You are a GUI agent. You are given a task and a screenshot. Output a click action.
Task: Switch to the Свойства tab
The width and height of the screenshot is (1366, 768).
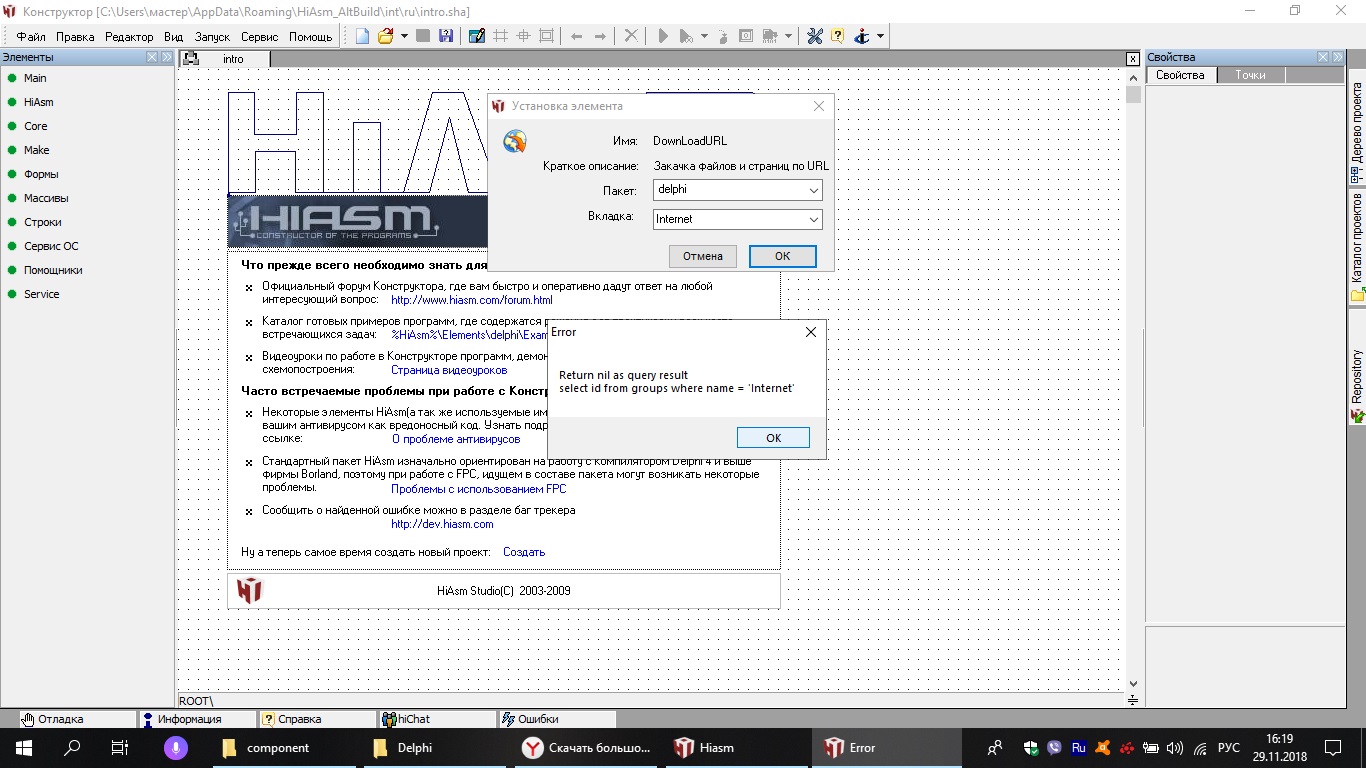point(1181,75)
